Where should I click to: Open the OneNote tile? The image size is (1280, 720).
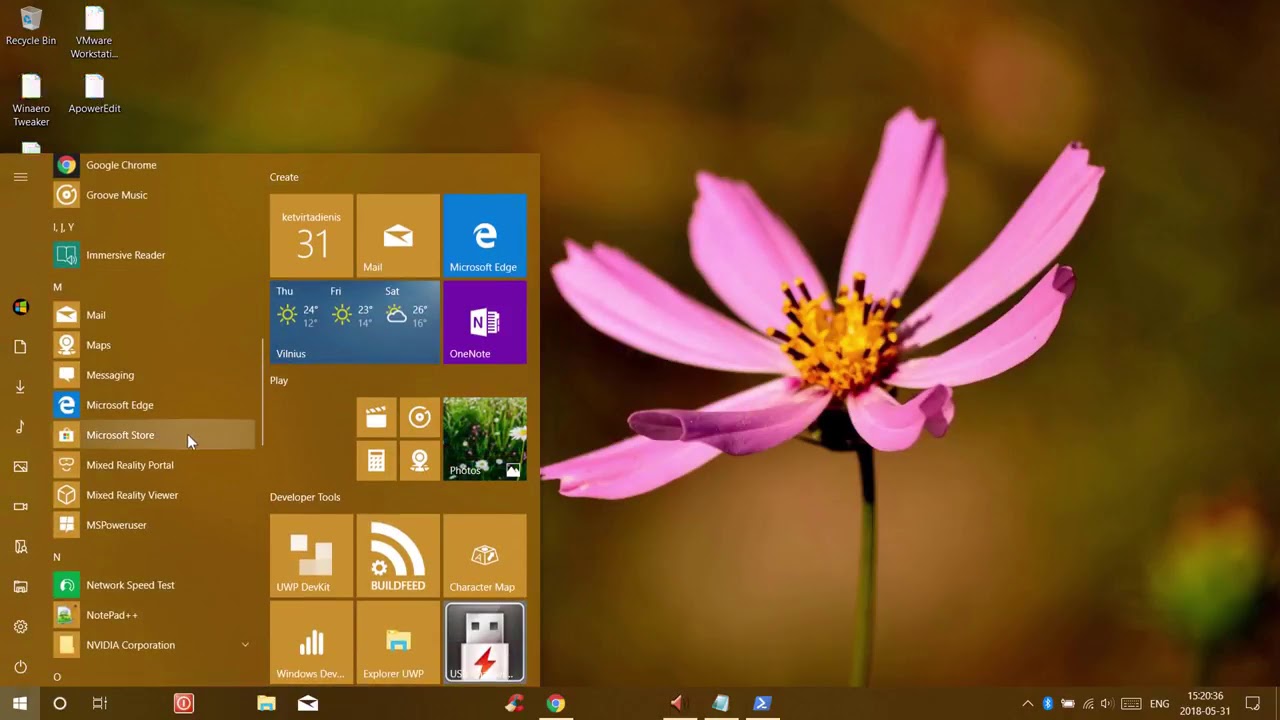(485, 322)
